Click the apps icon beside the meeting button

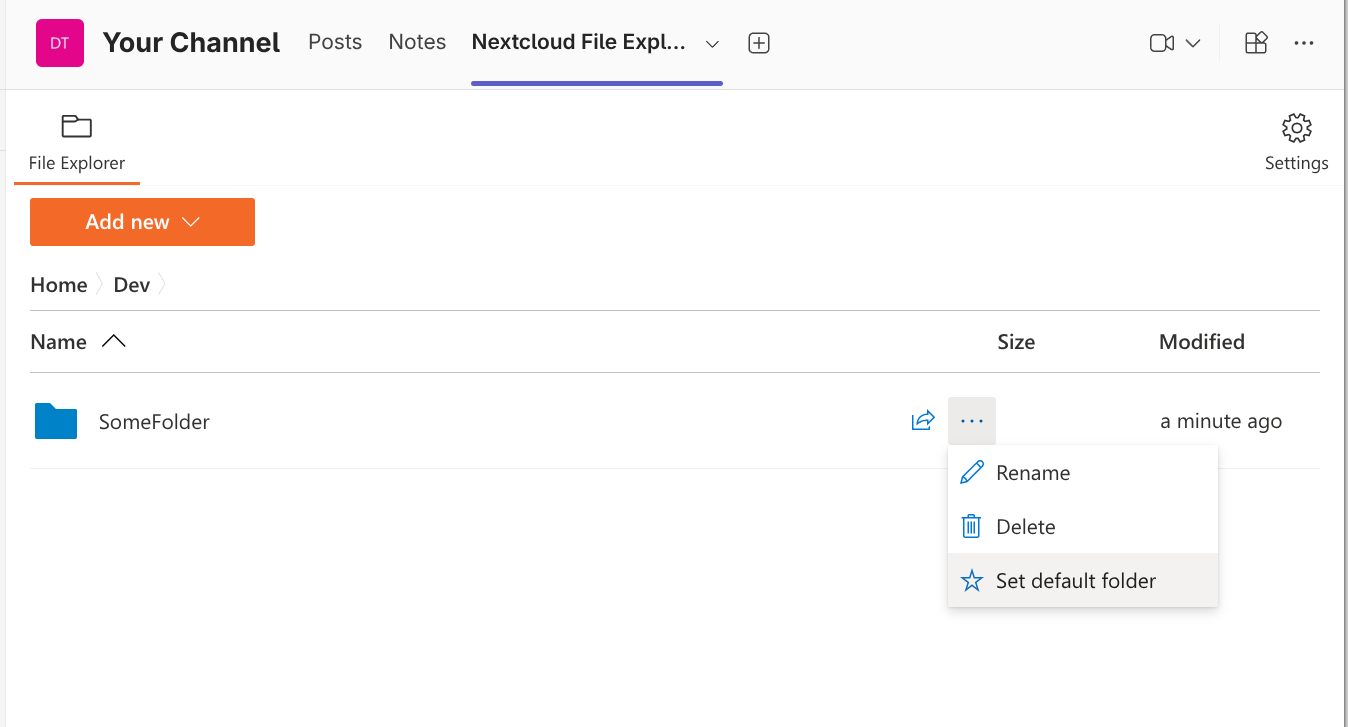tap(1256, 43)
